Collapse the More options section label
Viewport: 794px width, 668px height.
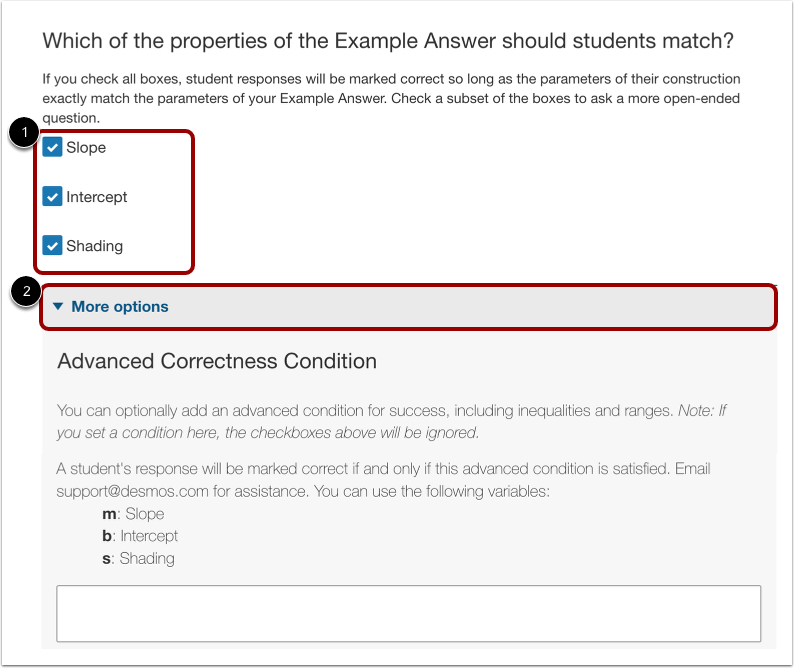pos(120,307)
